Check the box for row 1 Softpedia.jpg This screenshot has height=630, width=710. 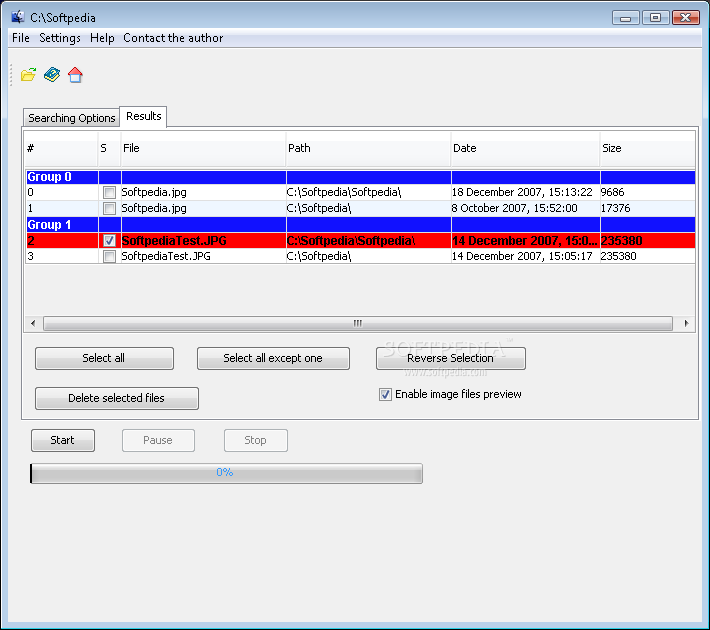(x=109, y=208)
